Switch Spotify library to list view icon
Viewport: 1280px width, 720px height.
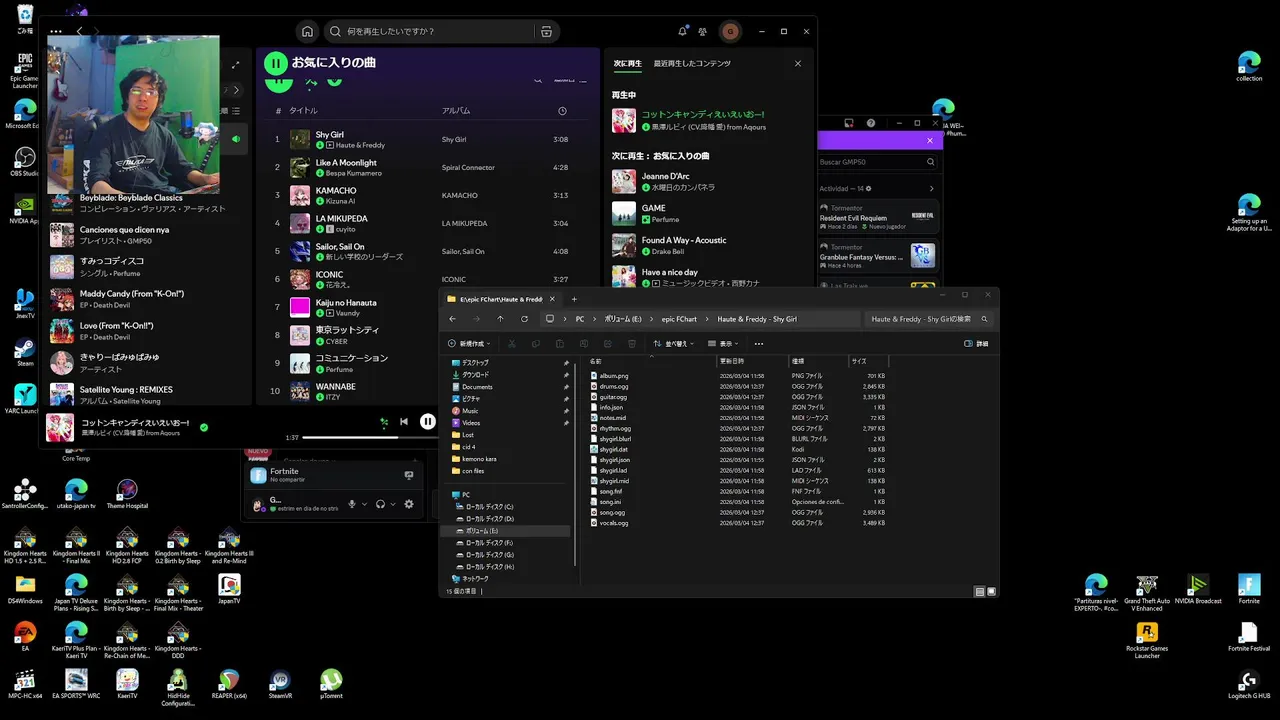coord(236,111)
